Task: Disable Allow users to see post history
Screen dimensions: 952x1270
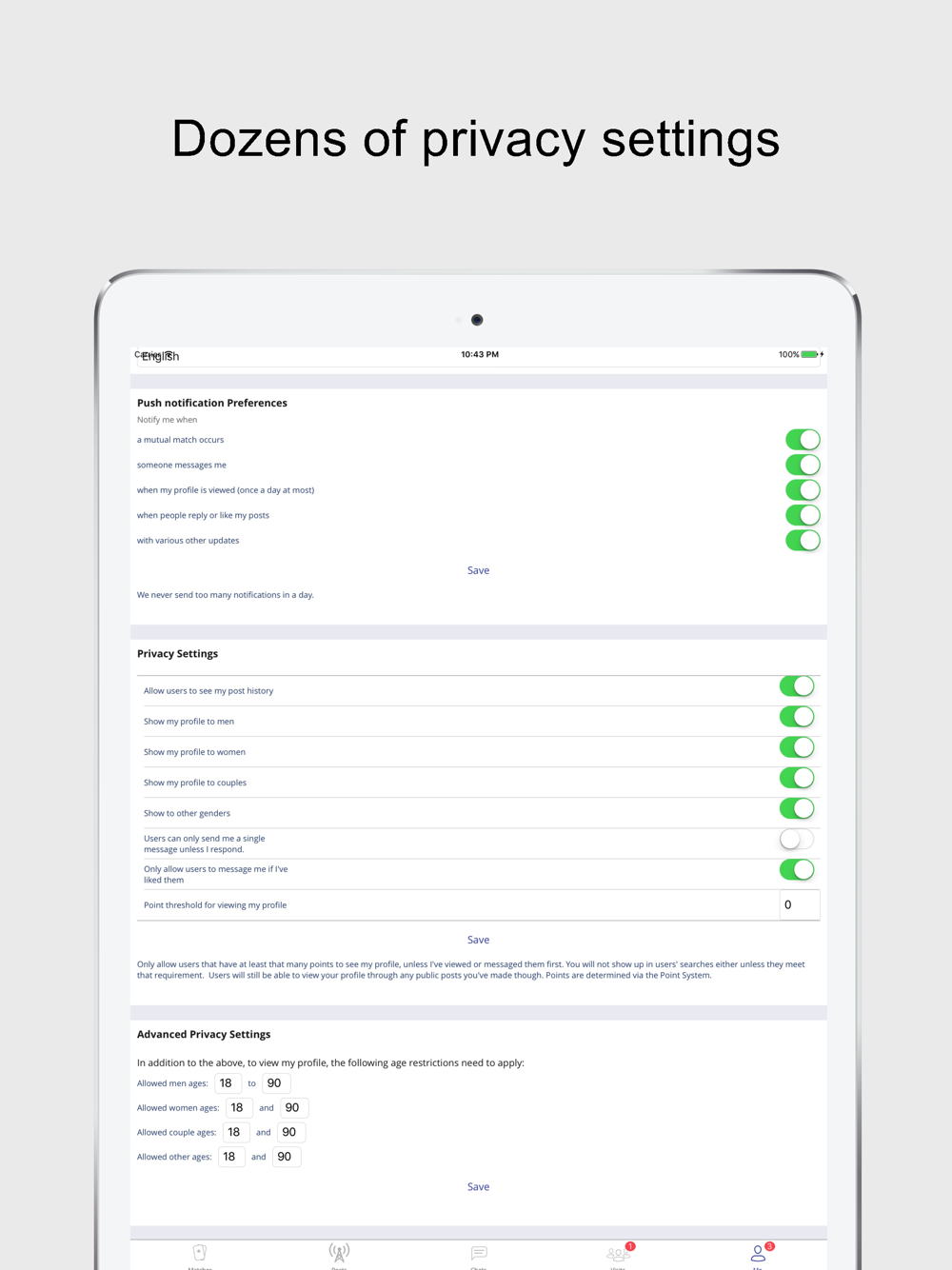Action: pos(797,686)
